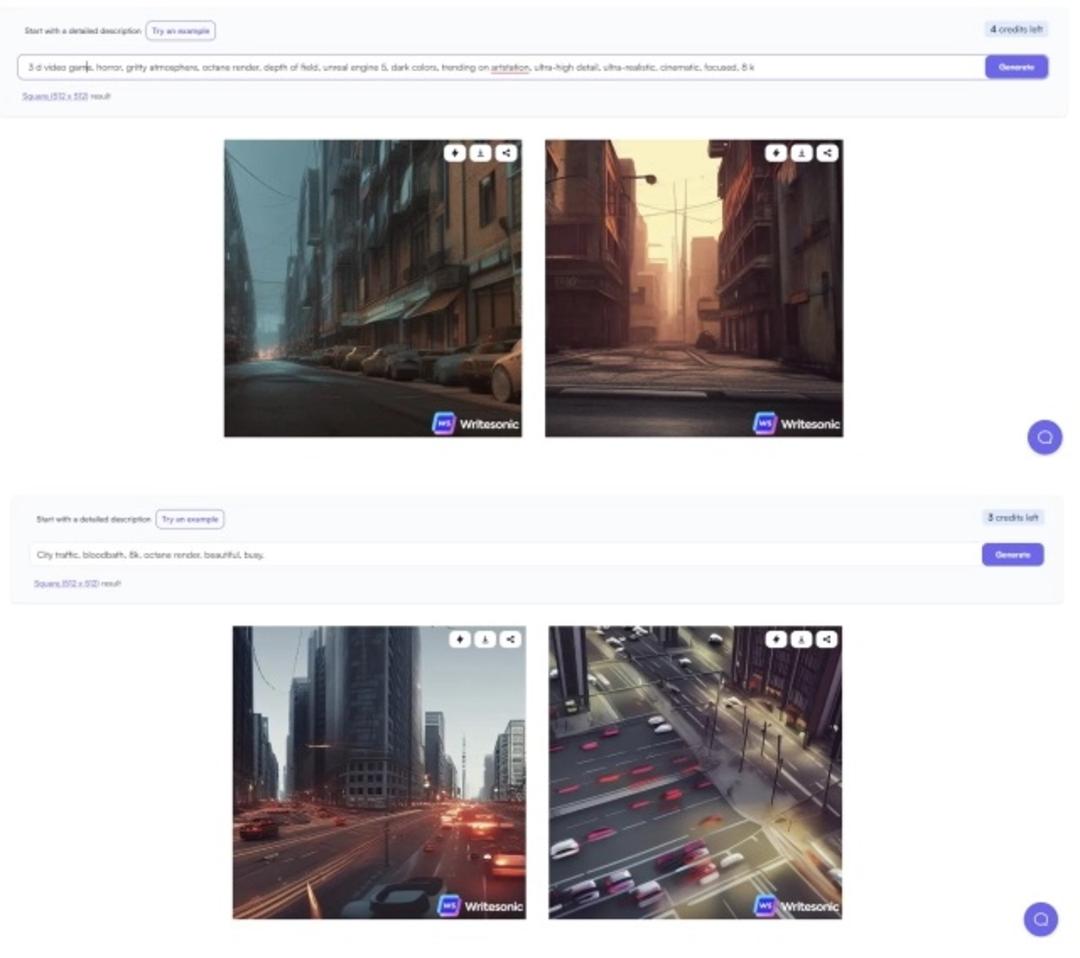Open the chat bubble beside first results
Screen dimensions: 1080x958
1045,437
